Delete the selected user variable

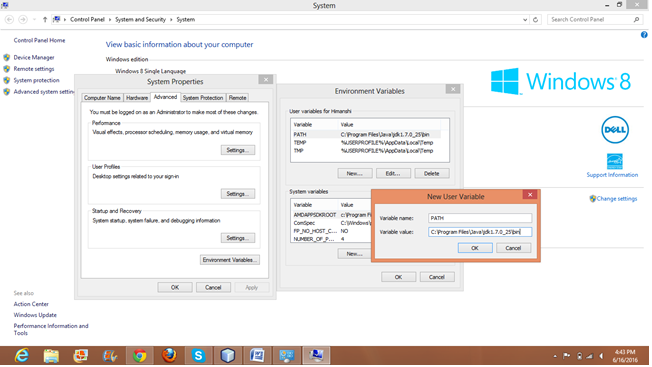[x=432, y=173]
